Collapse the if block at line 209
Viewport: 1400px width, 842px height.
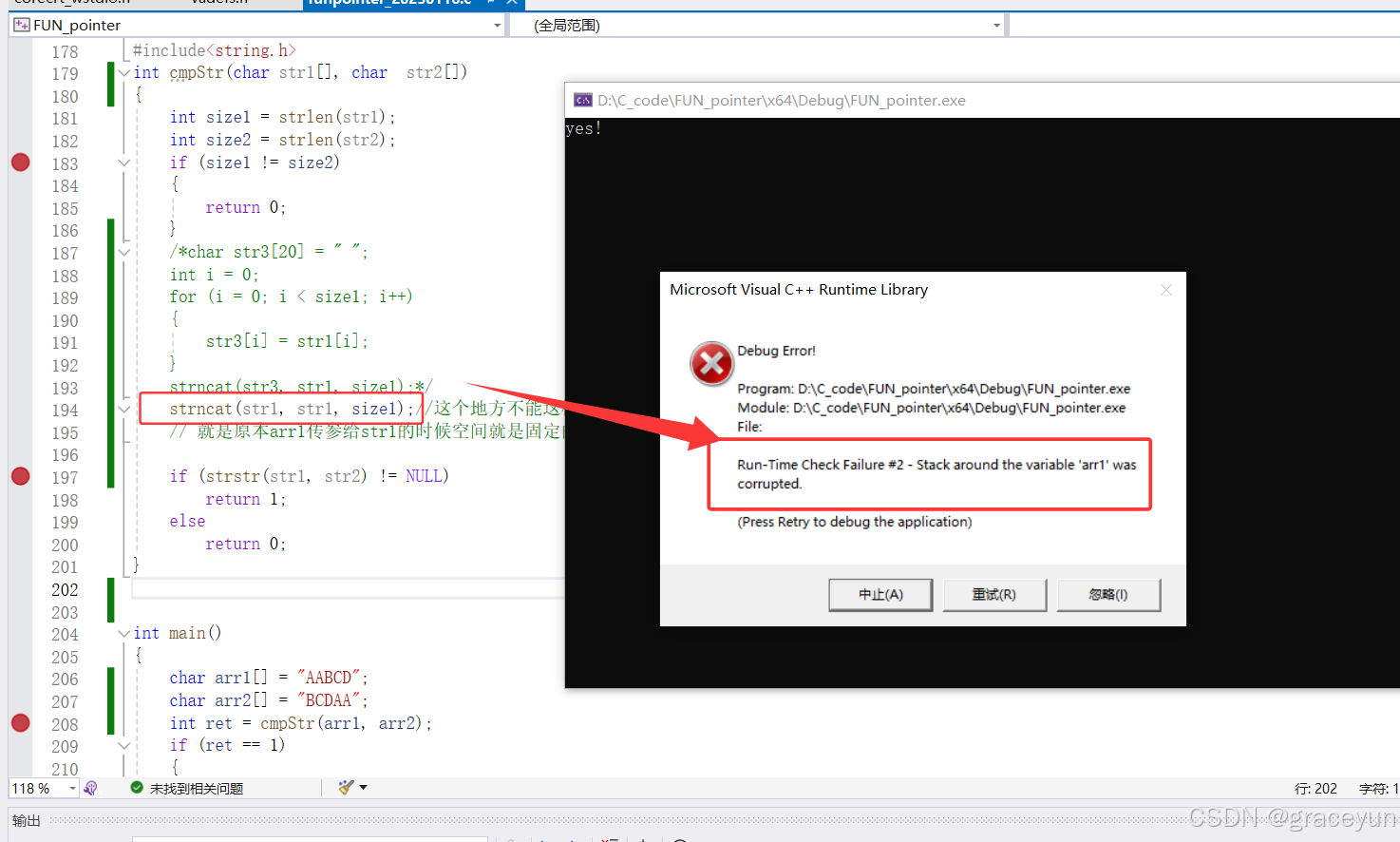pos(123,745)
